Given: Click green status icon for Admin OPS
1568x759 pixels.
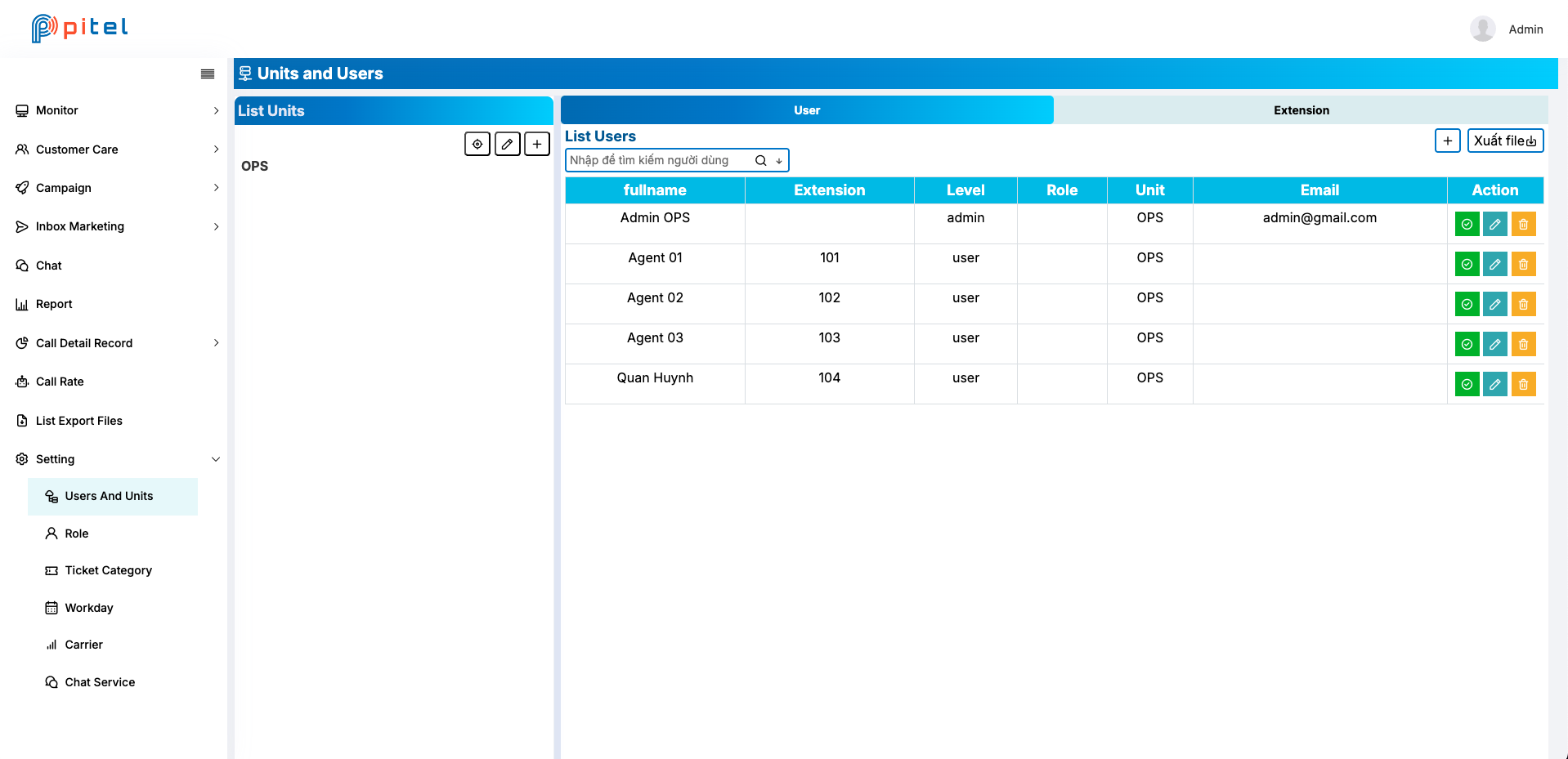Looking at the screenshot, I should tap(1467, 224).
